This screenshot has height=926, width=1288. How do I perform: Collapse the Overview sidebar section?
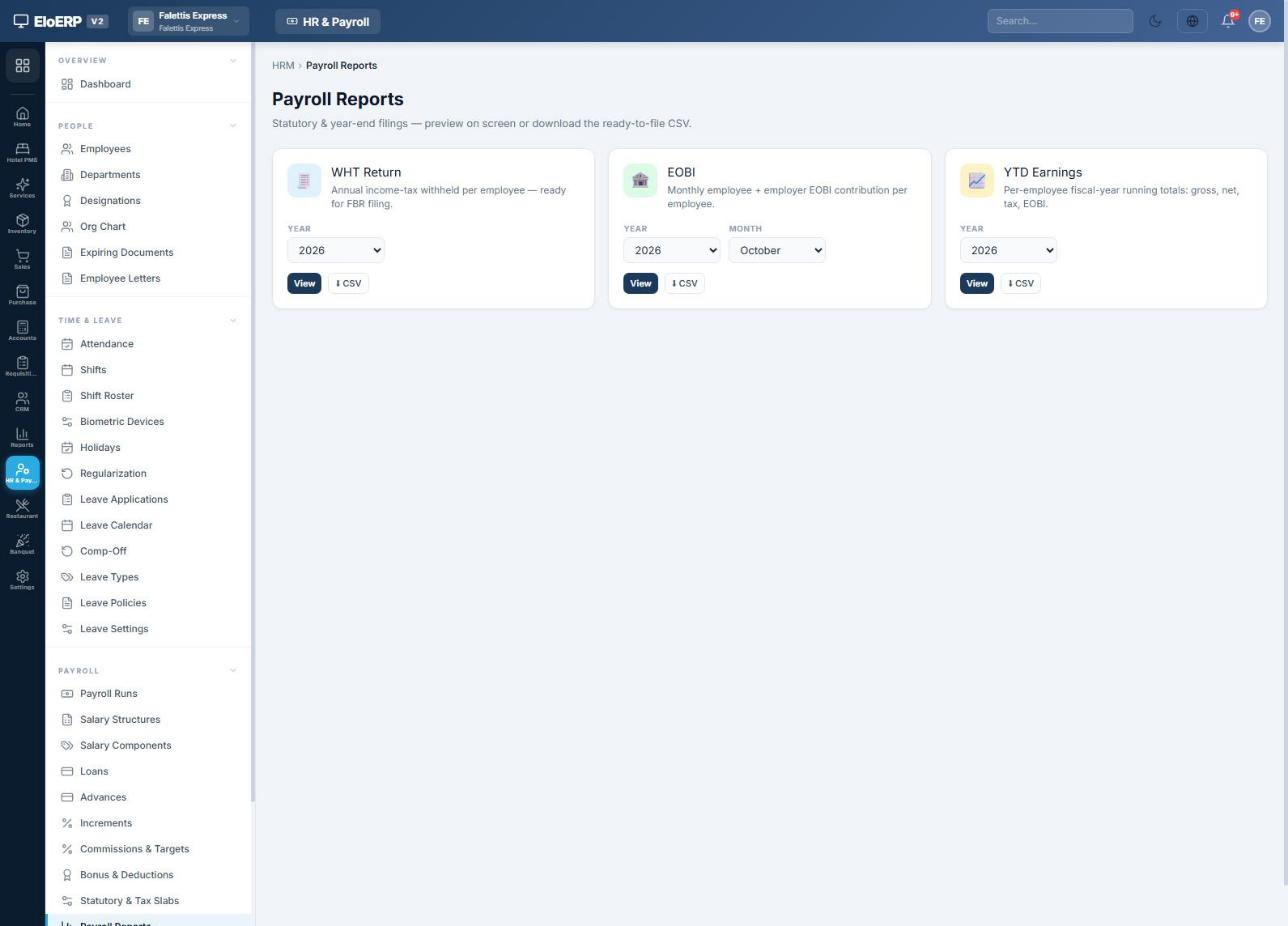233,61
